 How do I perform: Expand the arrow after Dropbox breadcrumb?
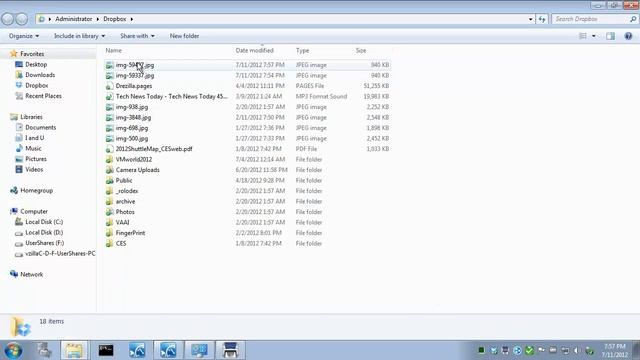coord(132,19)
